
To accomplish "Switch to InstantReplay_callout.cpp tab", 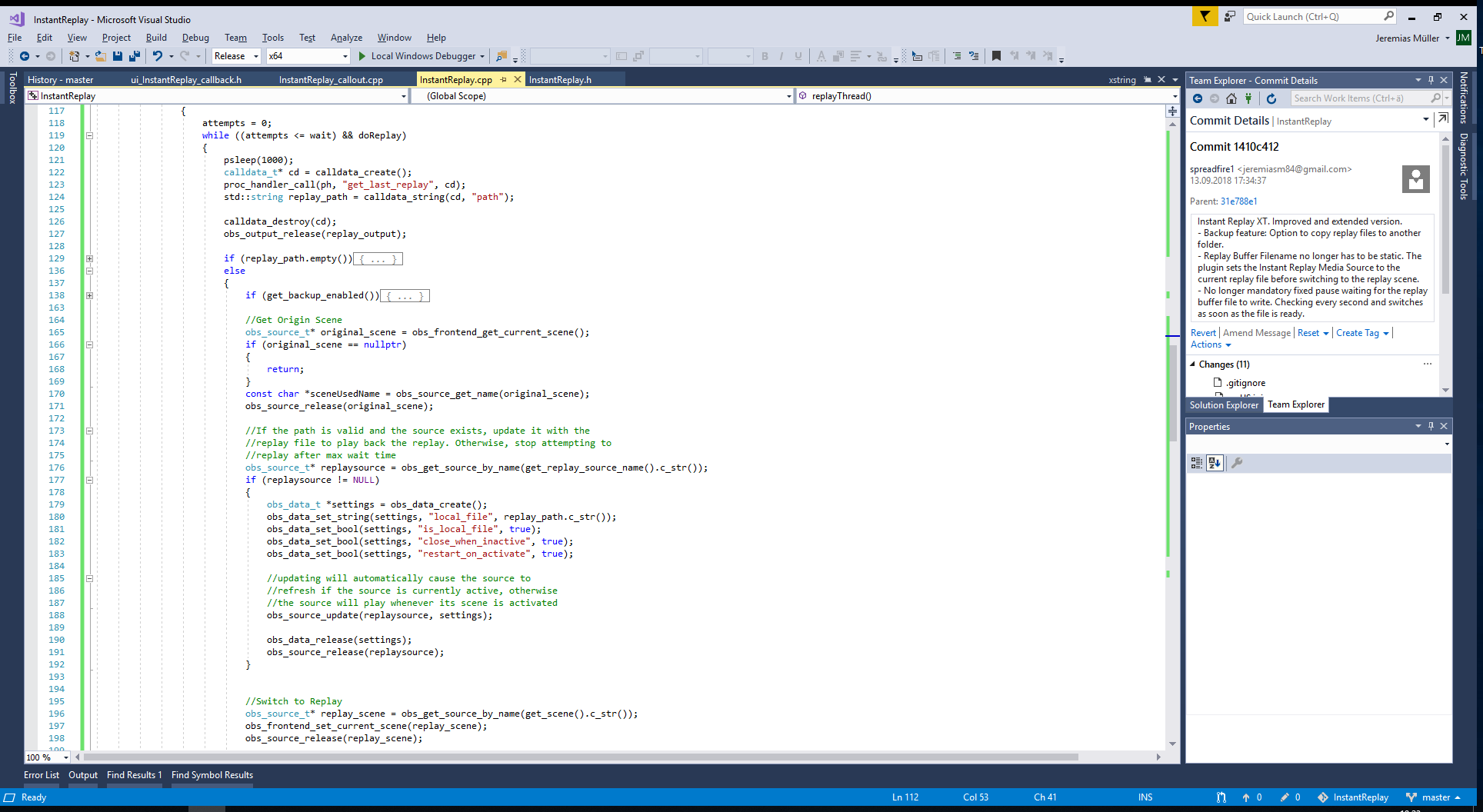I will pos(331,80).
